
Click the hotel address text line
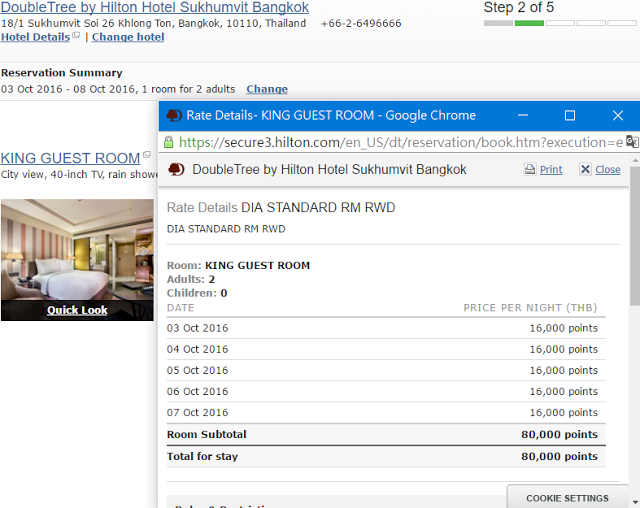(153, 23)
